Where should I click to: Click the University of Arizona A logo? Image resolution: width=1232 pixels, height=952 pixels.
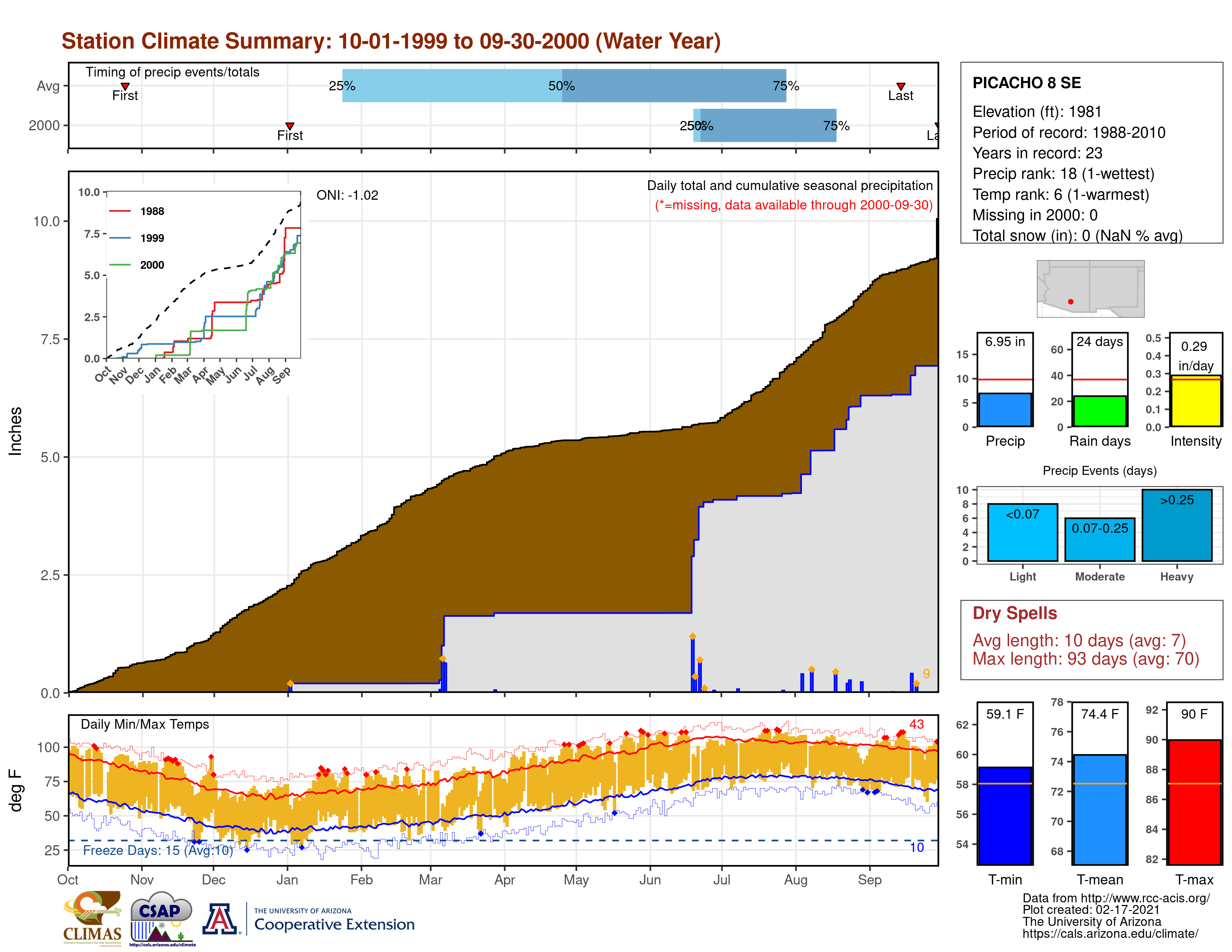click(221, 919)
